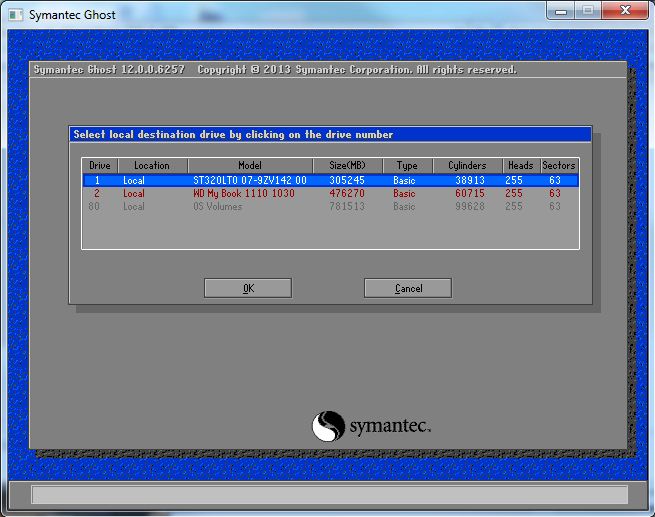Viewport: 655px width, 517px height.
Task: Click the 476270 size value
Action: (347, 193)
